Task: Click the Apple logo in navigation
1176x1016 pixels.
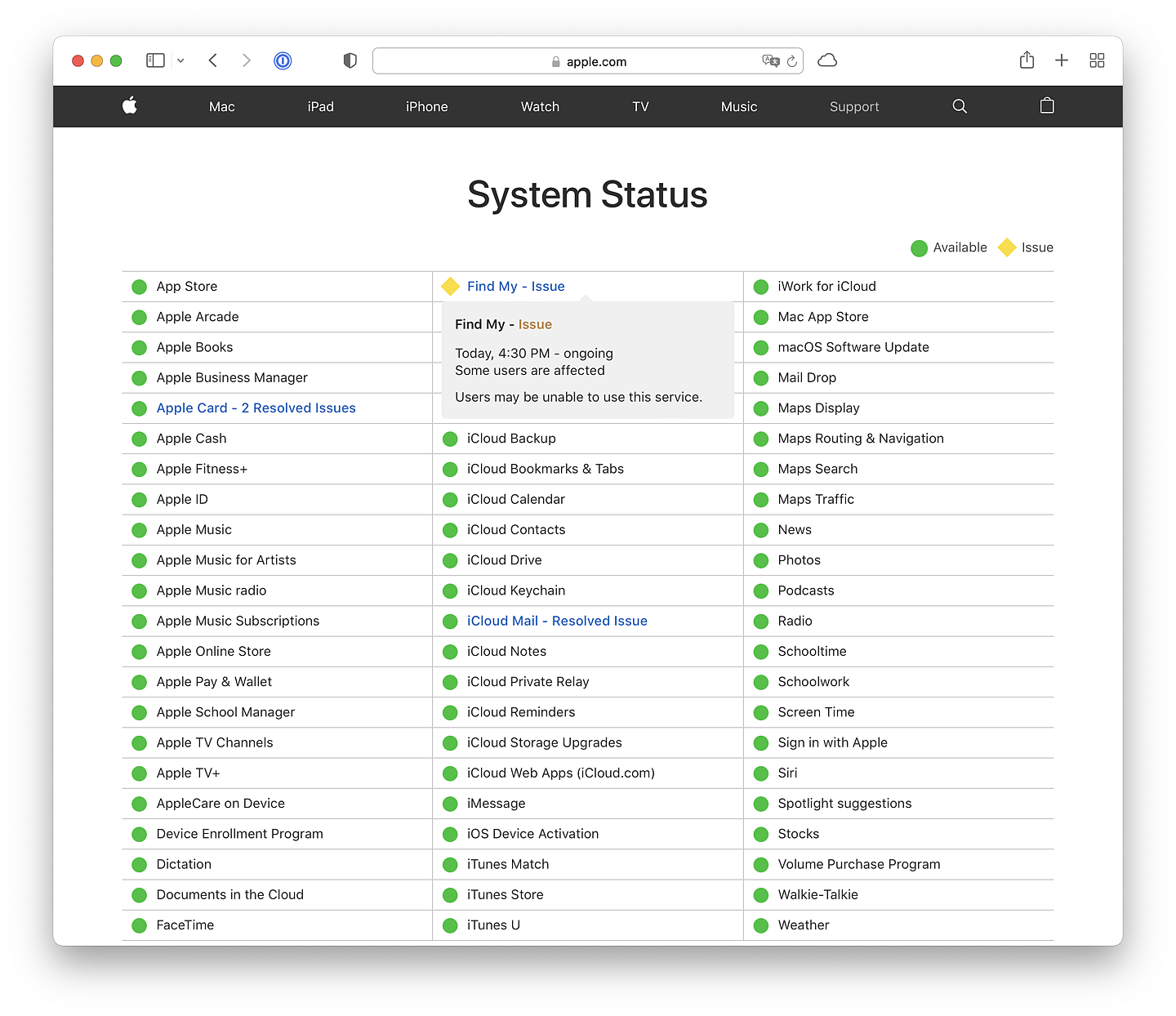Action: 130,105
